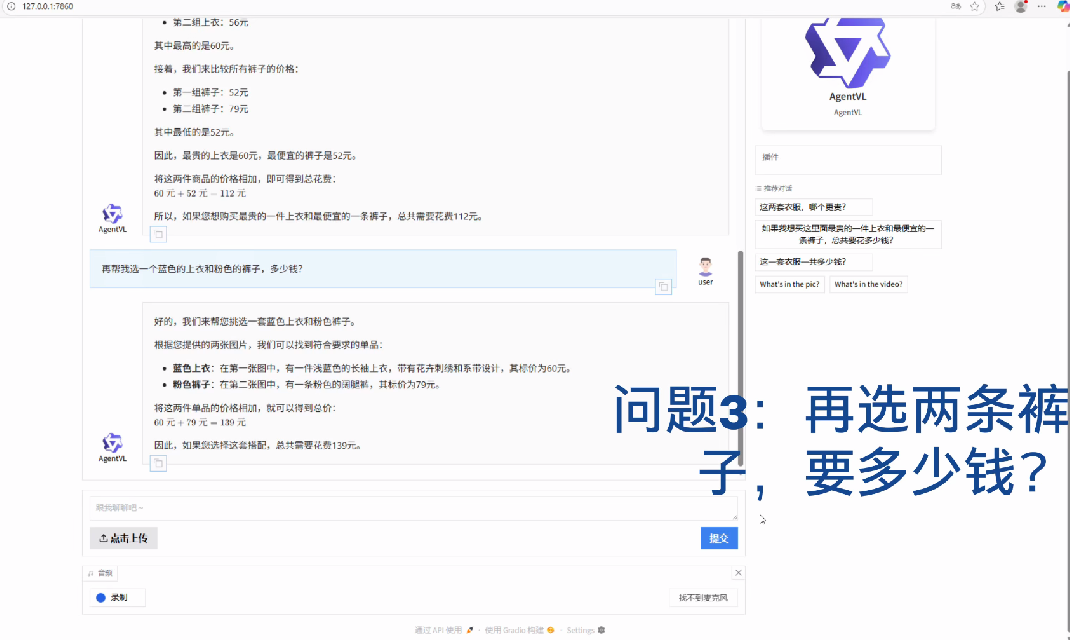The width and height of the screenshot is (1070, 640).
Task: Copy the 112元 answer using its copy icon
Action: [x=157, y=235]
